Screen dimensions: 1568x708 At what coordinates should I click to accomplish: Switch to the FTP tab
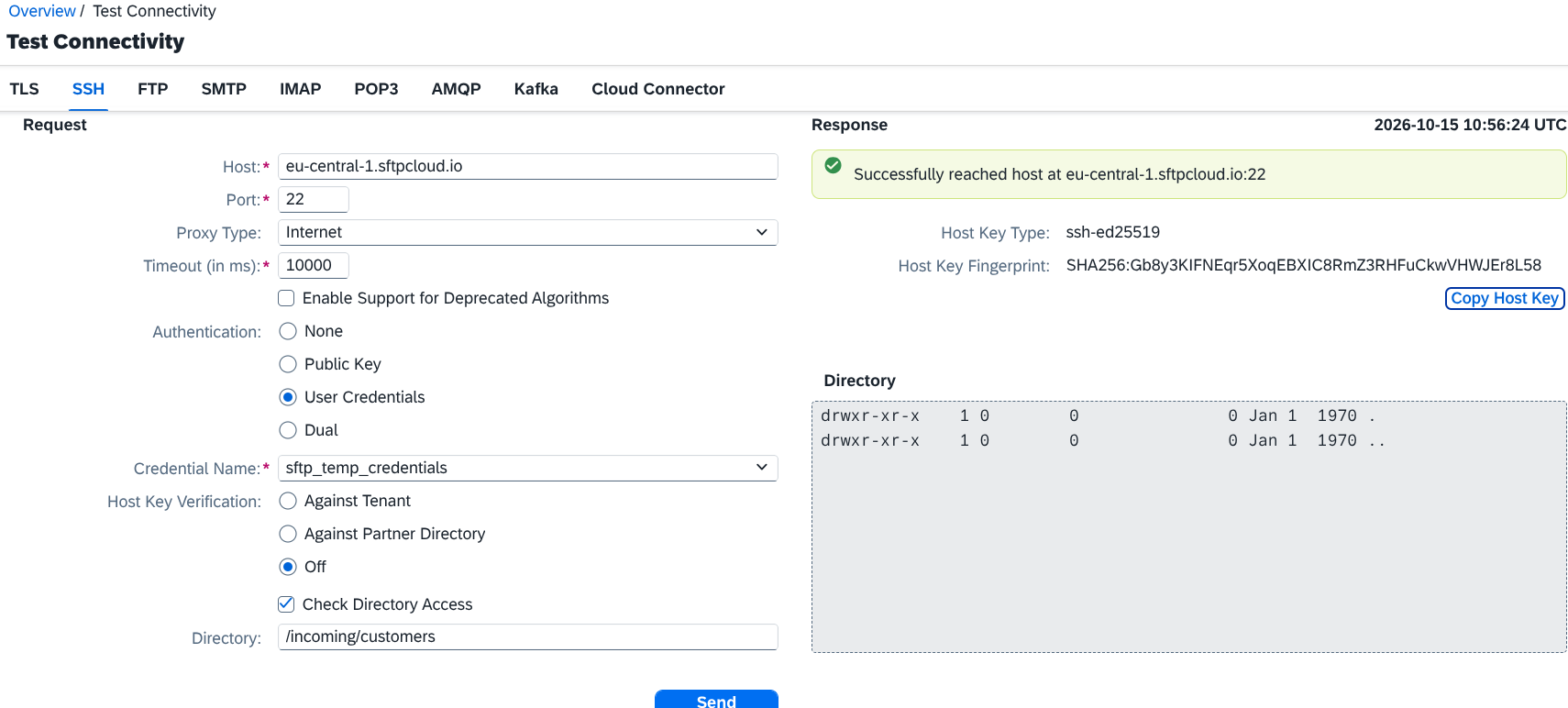coord(153,89)
